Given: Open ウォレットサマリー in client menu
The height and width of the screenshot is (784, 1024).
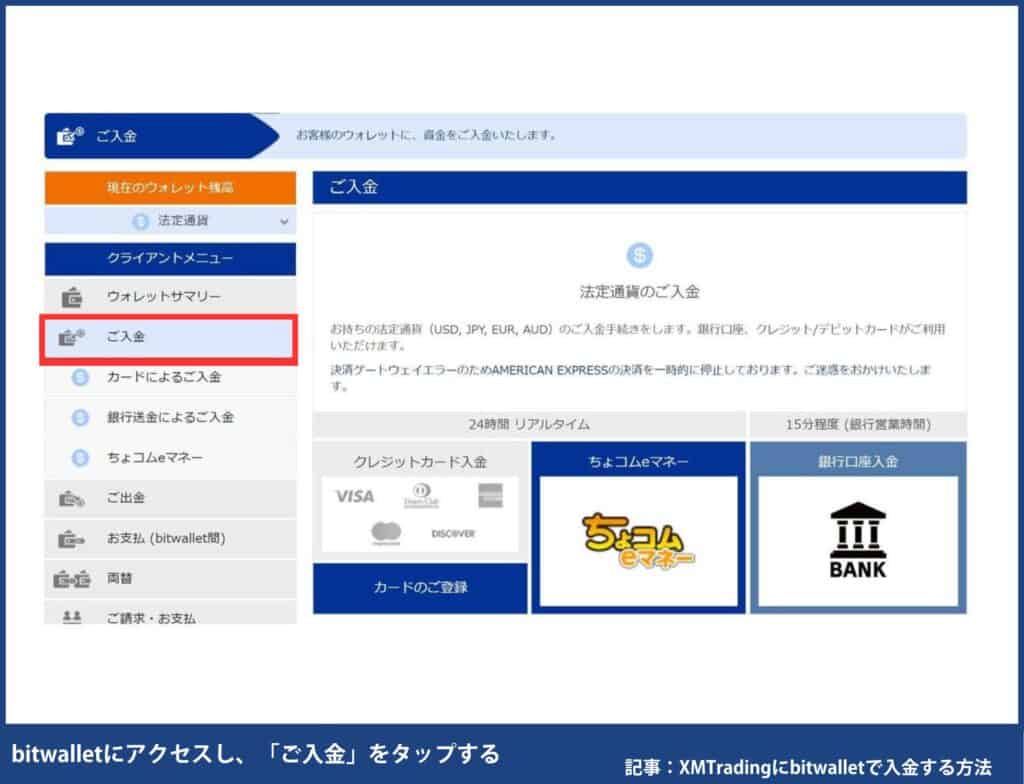Looking at the screenshot, I should 170,297.
